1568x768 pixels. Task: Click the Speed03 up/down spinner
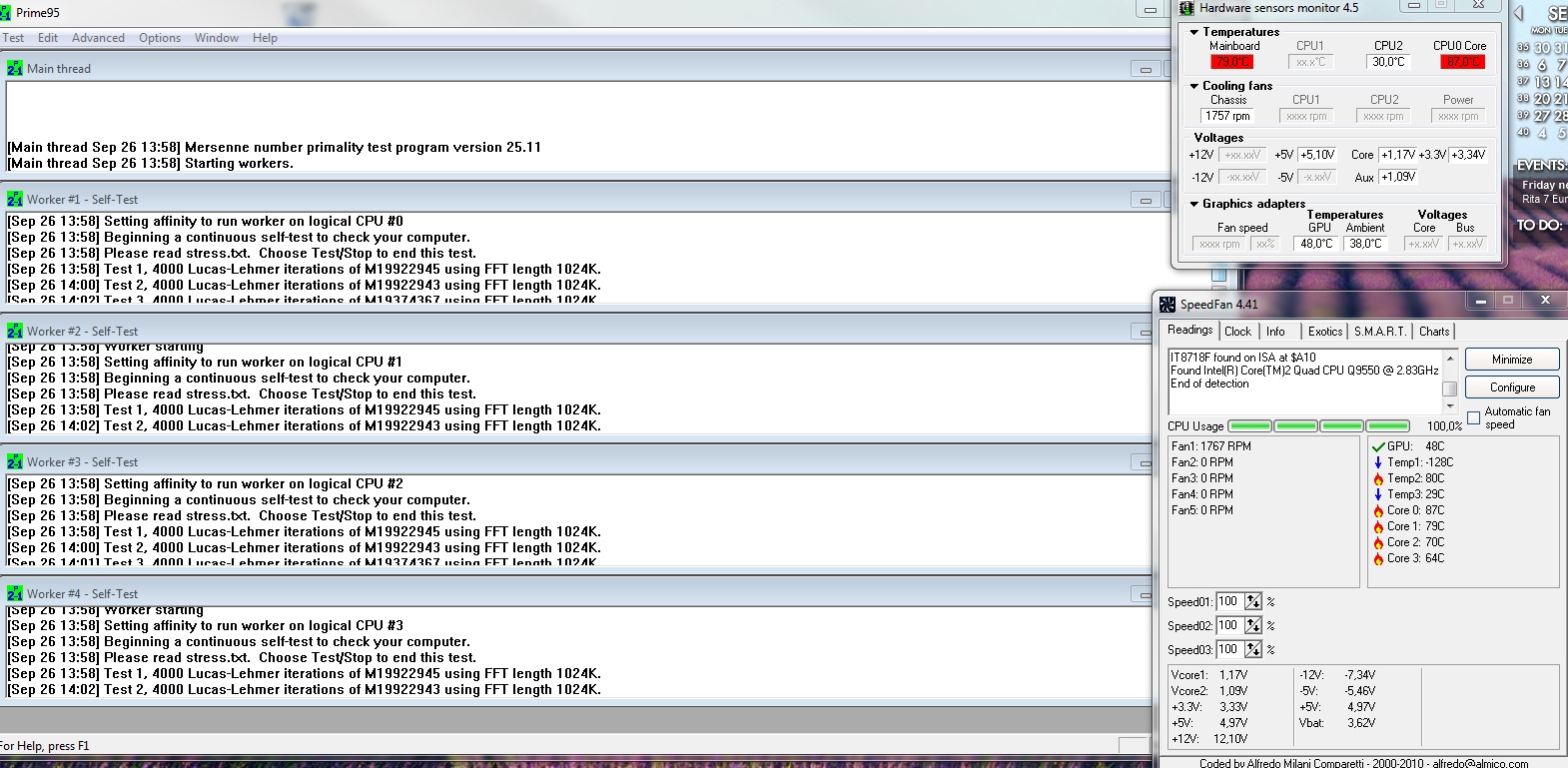(1253, 649)
